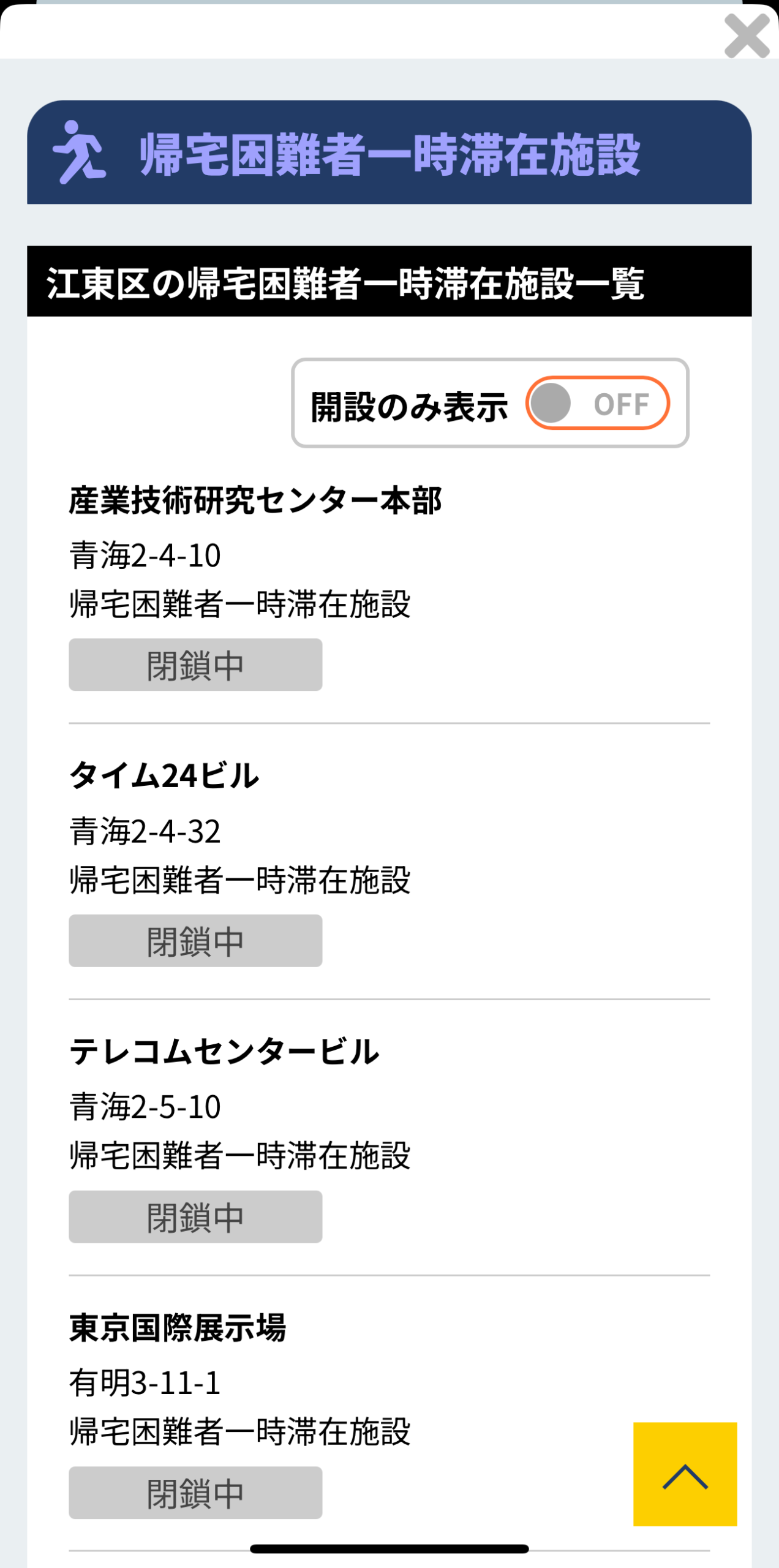Tap 閉鎖中 status under タイム24ビル

(x=195, y=941)
